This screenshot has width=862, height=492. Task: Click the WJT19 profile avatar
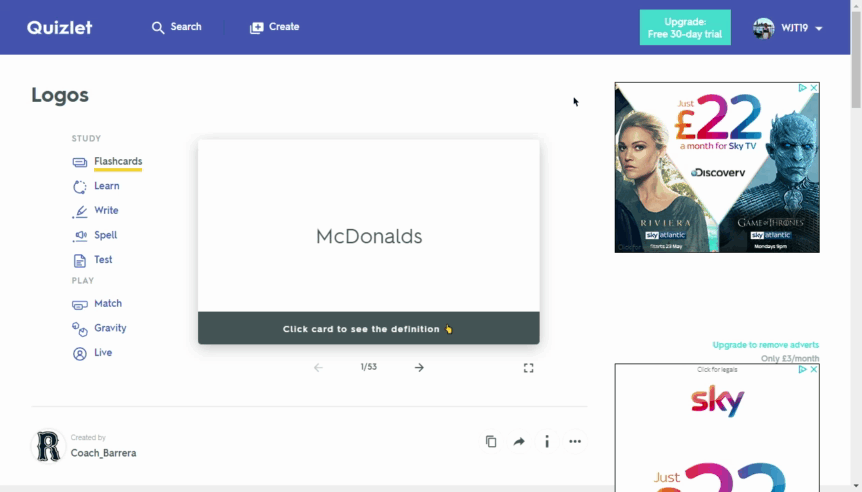(x=764, y=28)
